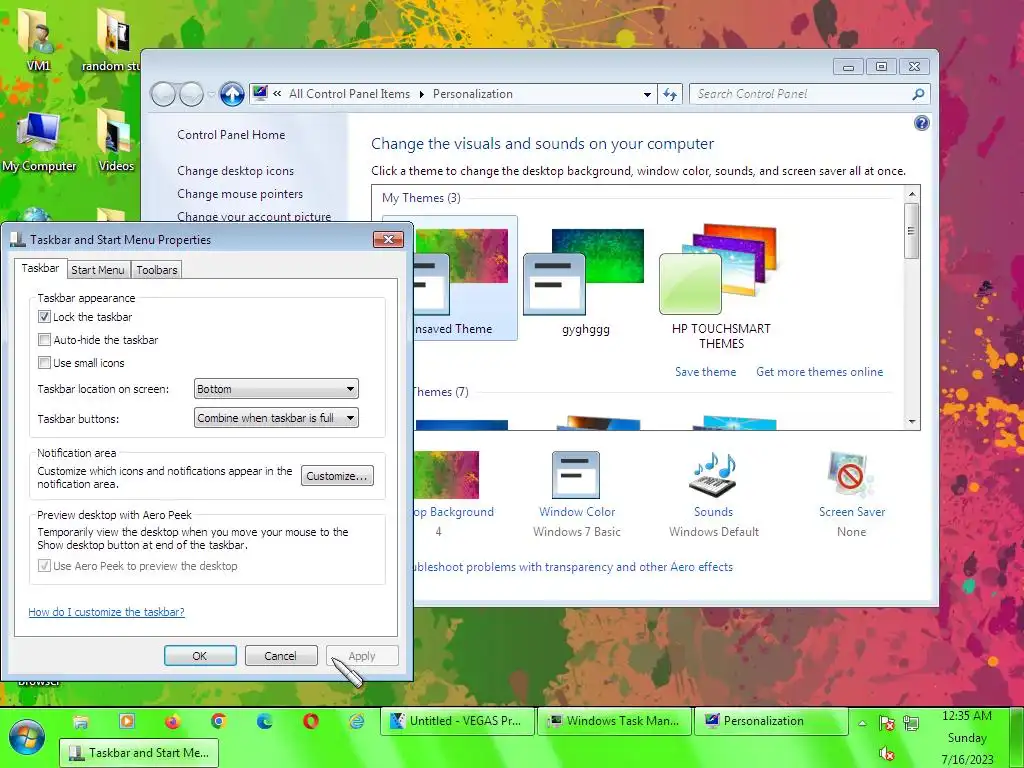Switch to the Toolbars tab
The width and height of the screenshot is (1024, 768).
157,270
